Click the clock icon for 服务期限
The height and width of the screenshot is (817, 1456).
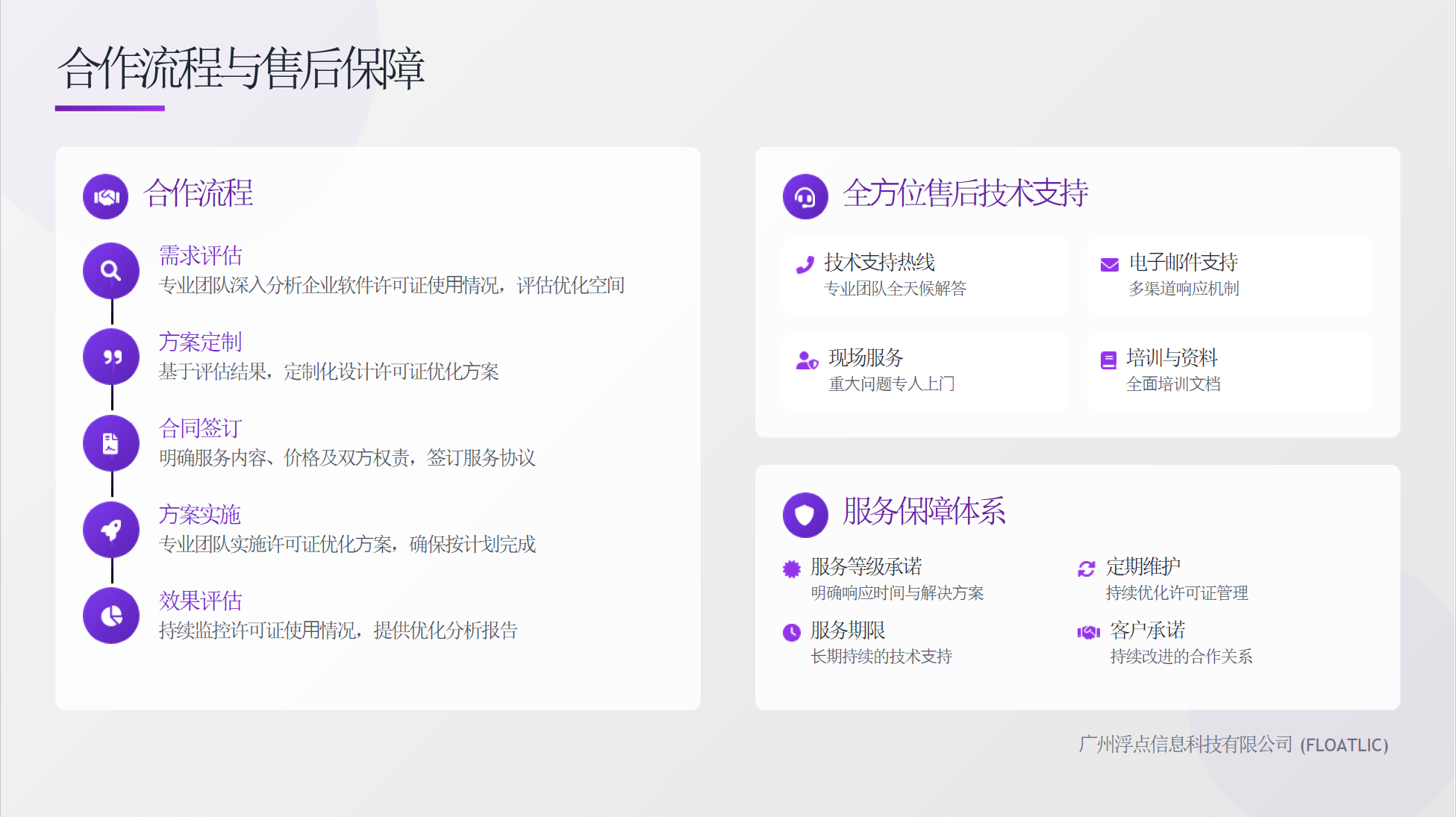[x=792, y=633]
